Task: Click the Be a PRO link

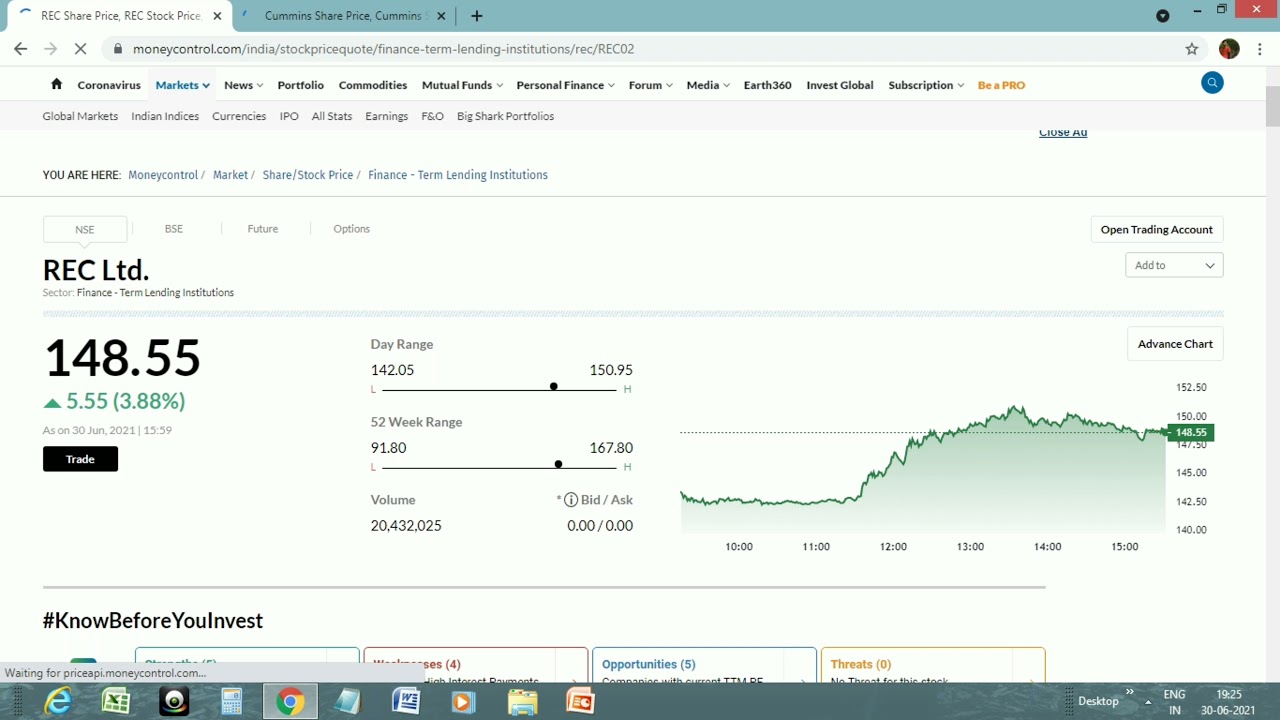Action: point(1001,85)
